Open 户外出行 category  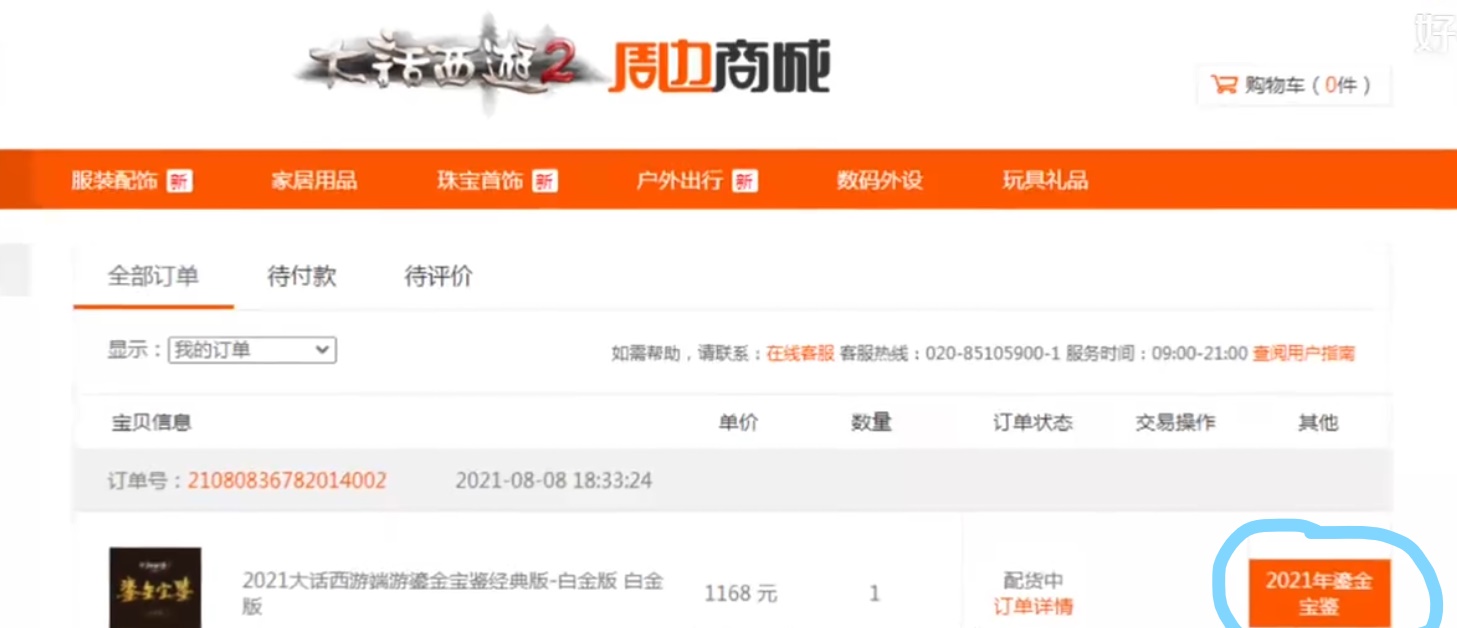pyautogui.click(x=679, y=181)
